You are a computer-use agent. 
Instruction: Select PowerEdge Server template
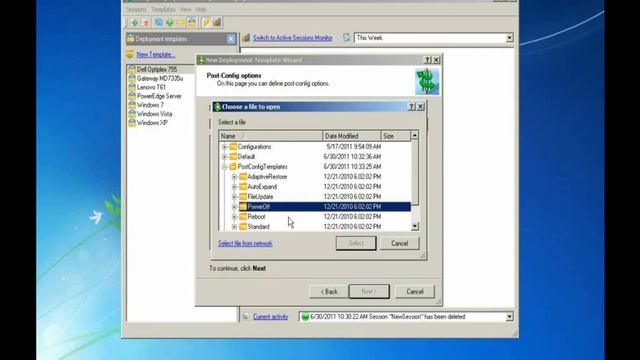(x=159, y=96)
